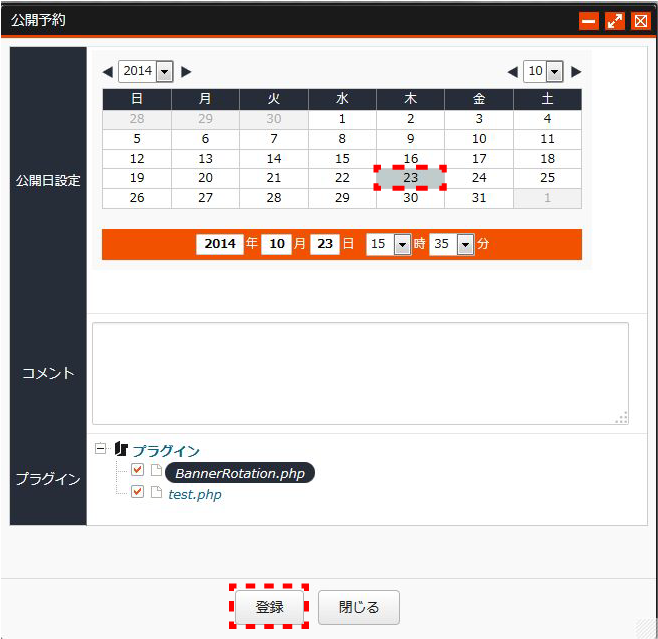Select greyed September 29 in the calendar
The height and width of the screenshot is (639, 658).
(x=205, y=119)
